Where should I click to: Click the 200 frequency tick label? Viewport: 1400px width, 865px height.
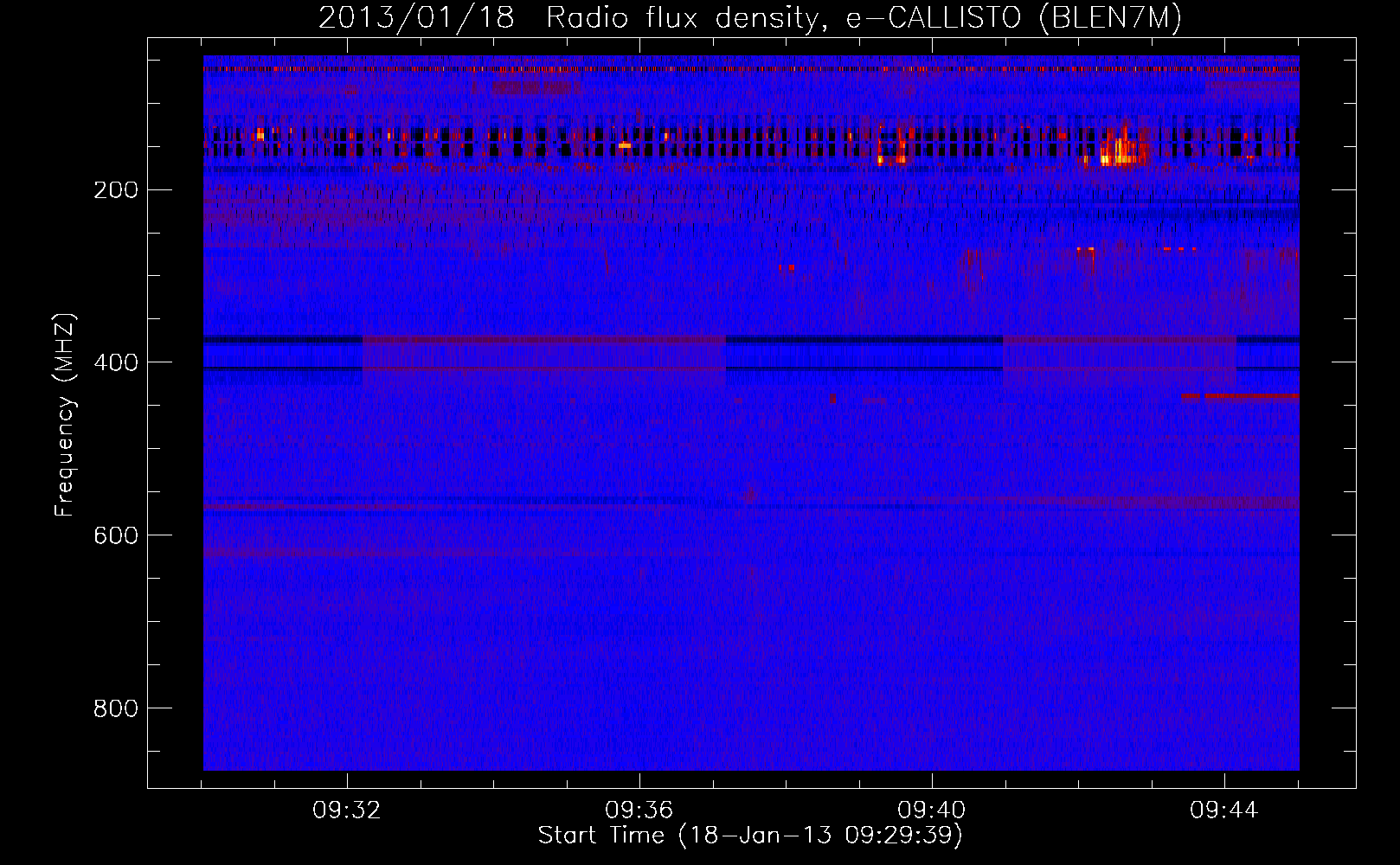[116, 189]
